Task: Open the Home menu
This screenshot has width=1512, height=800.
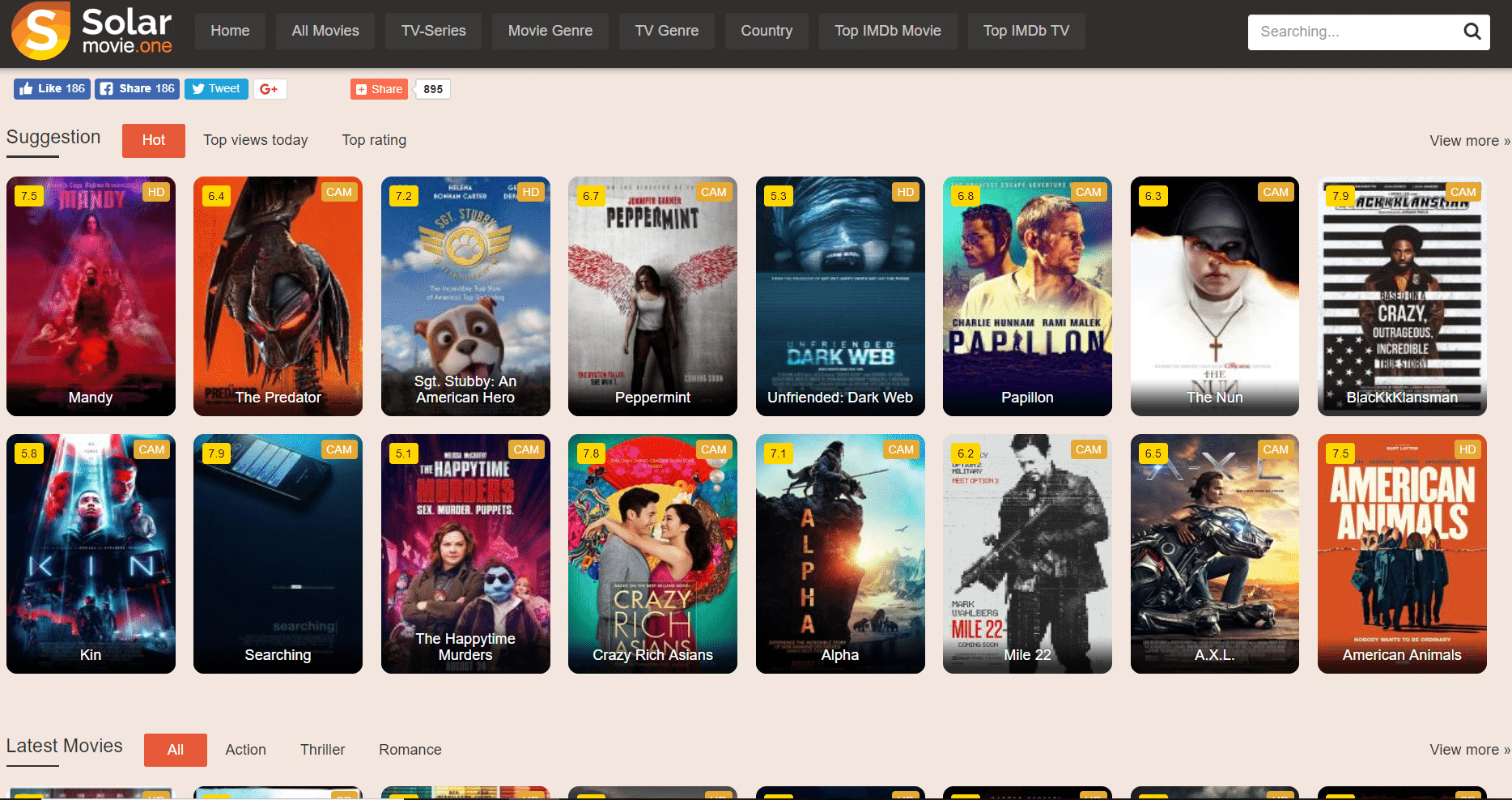Action: tap(230, 31)
